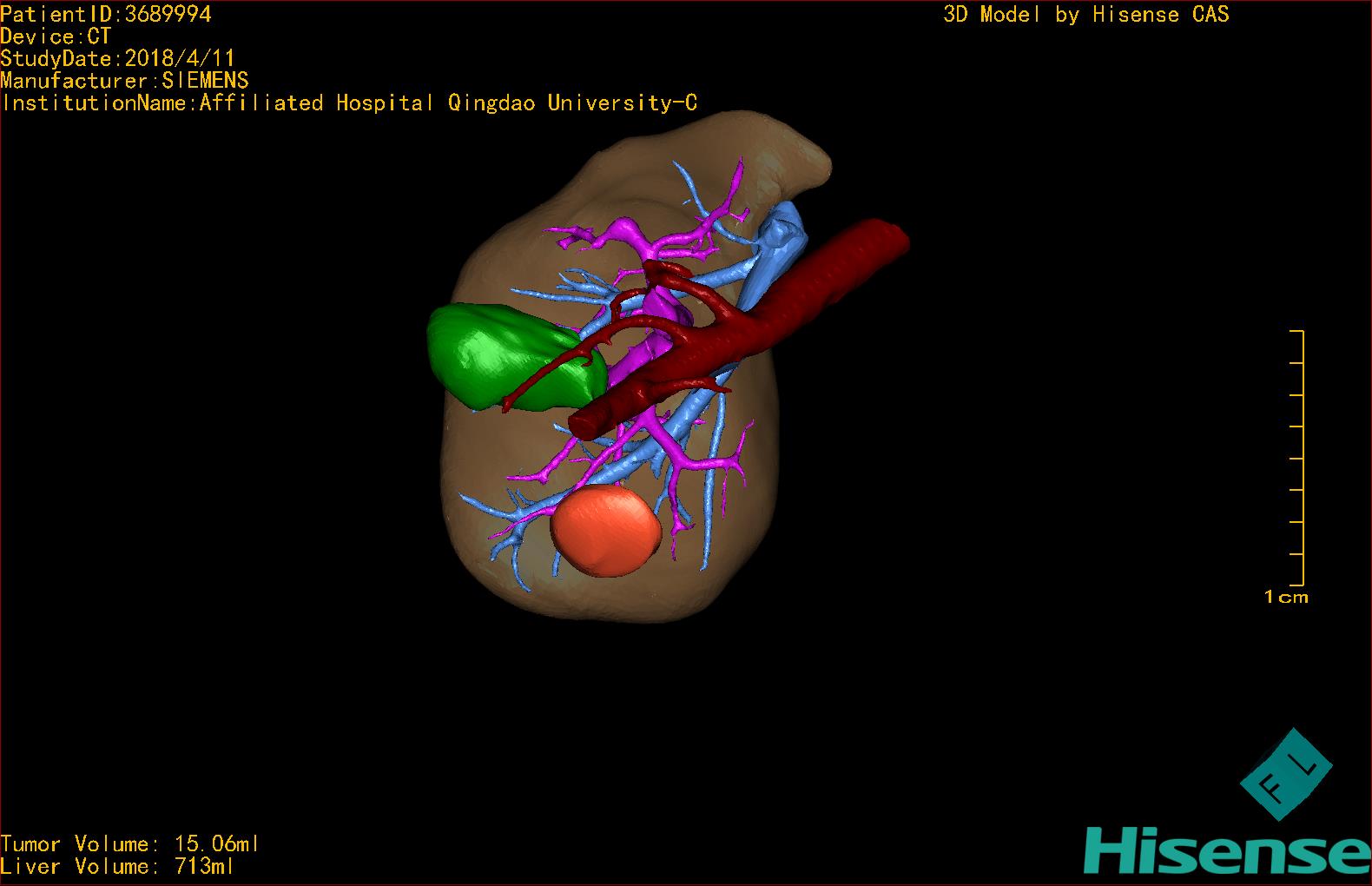Click the InstitutionName Affiliated Hospital Qingdao line
1372x886 pixels.
coord(349,103)
